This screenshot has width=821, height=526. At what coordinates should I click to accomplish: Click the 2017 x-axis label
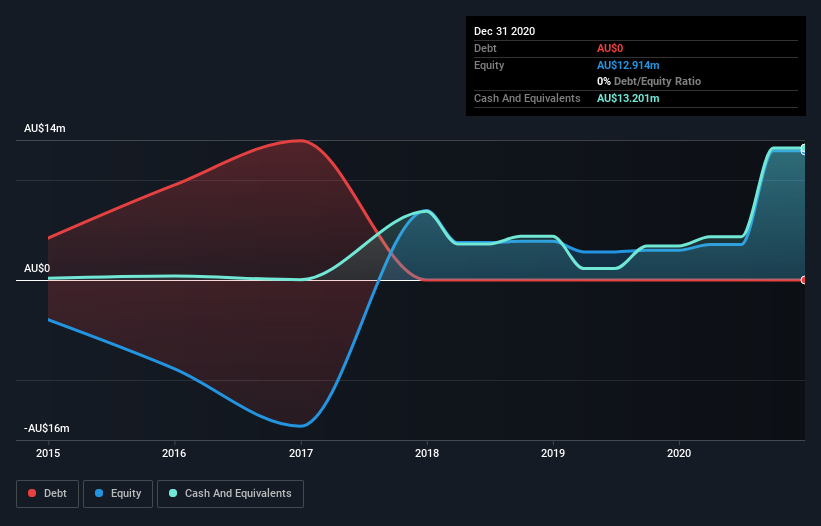click(301, 453)
